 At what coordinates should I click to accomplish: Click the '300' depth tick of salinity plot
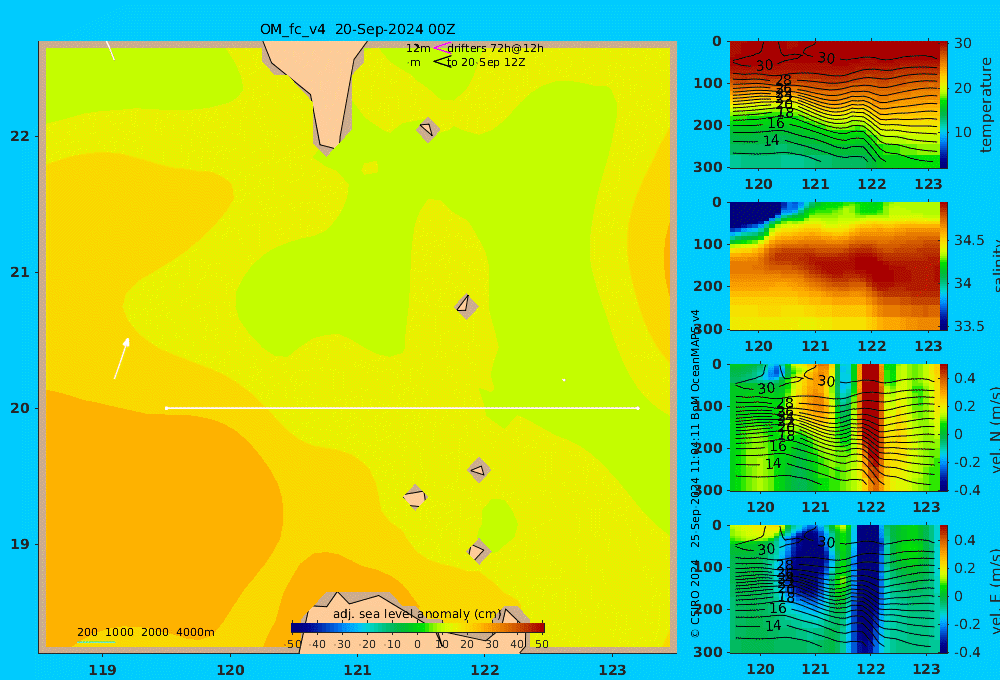pyautogui.click(x=708, y=329)
